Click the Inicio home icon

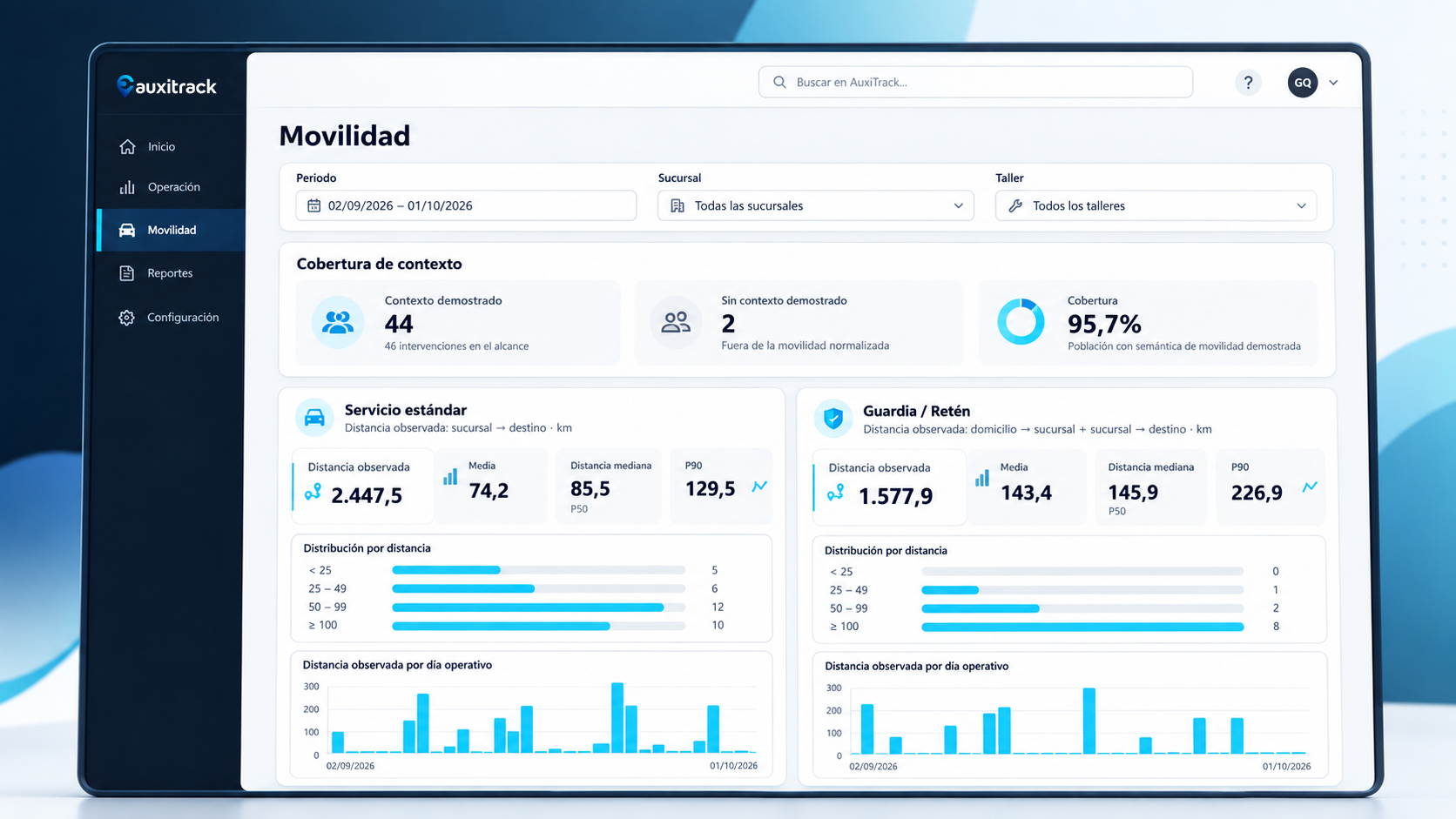pyautogui.click(x=128, y=146)
